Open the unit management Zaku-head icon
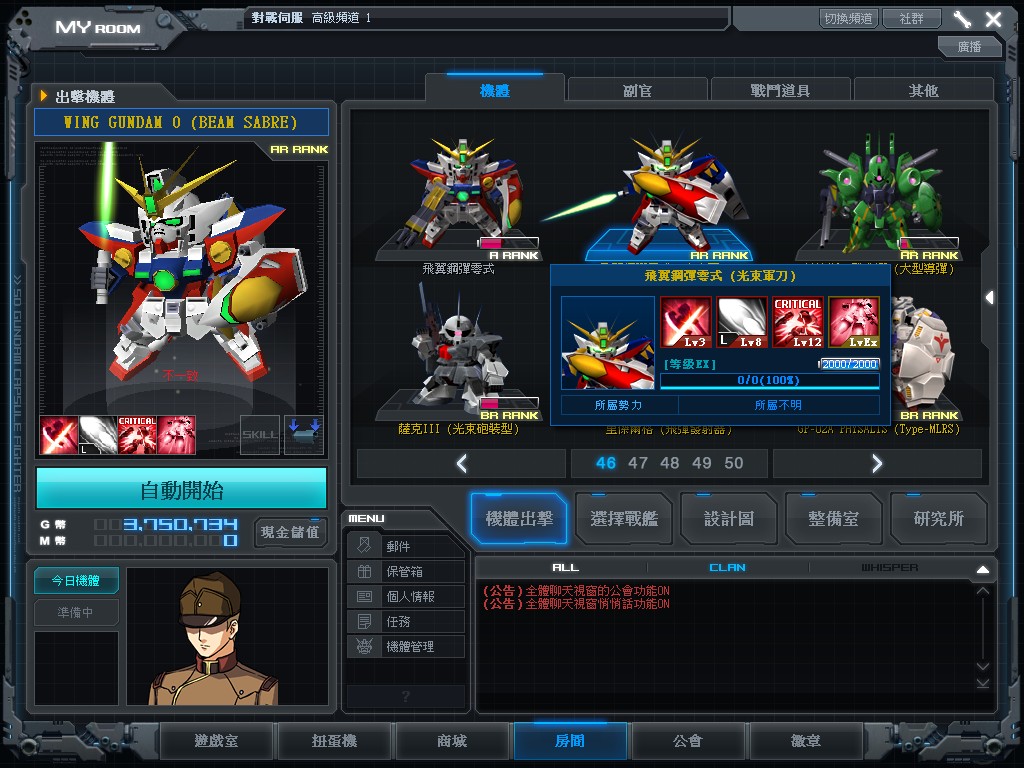The width and height of the screenshot is (1024, 768). coord(364,646)
